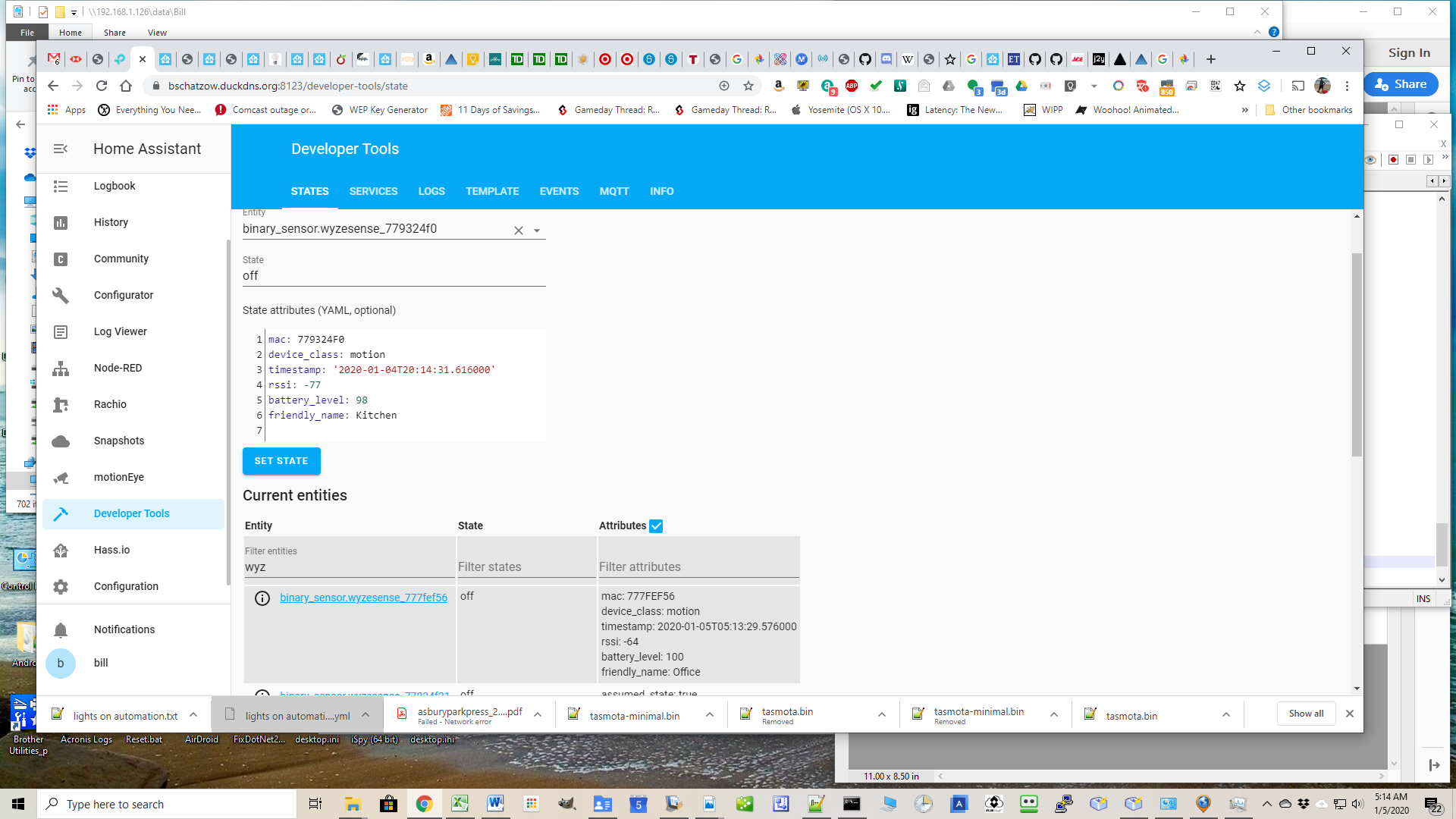Screen dimensions: 1456x819
Task: Show info for binary_sensor.wyzesense_777fef56
Action: (x=262, y=598)
